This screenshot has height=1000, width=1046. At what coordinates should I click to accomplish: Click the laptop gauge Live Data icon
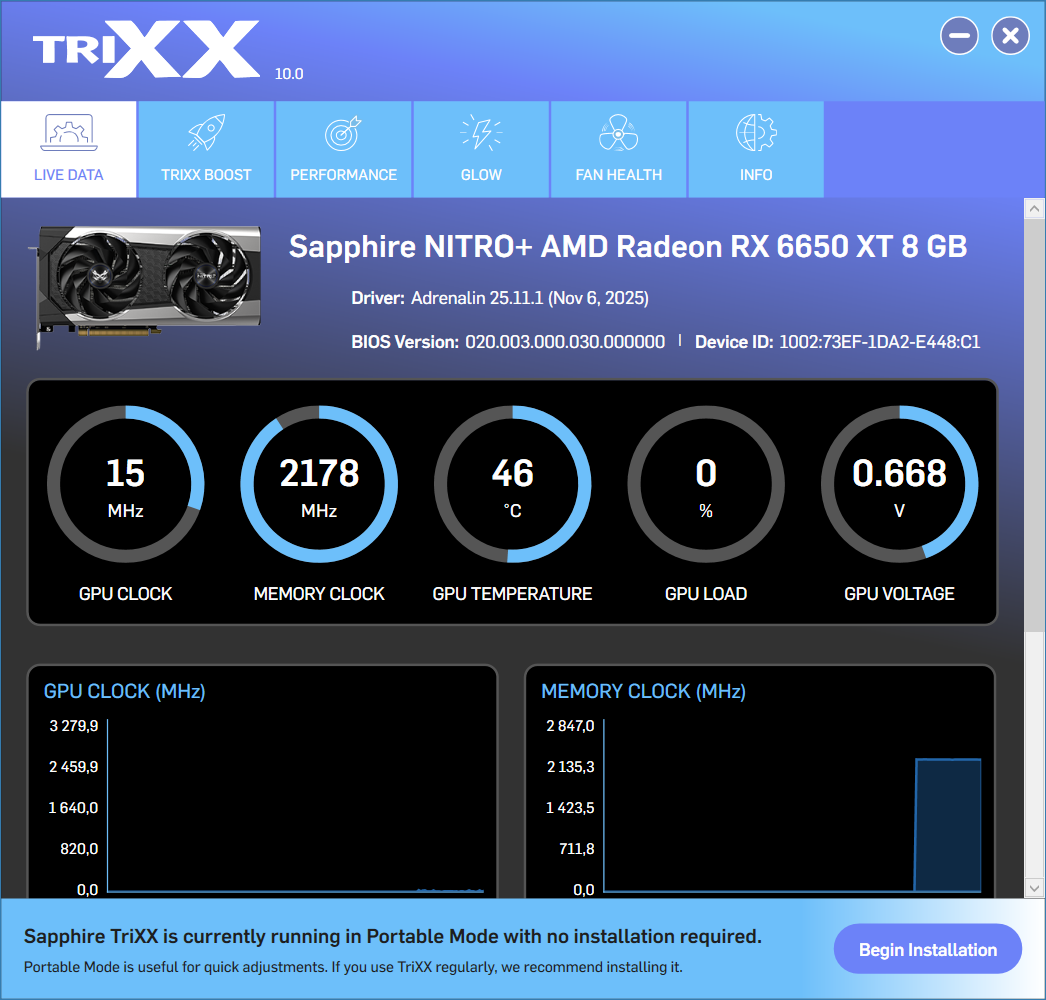coord(69,132)
